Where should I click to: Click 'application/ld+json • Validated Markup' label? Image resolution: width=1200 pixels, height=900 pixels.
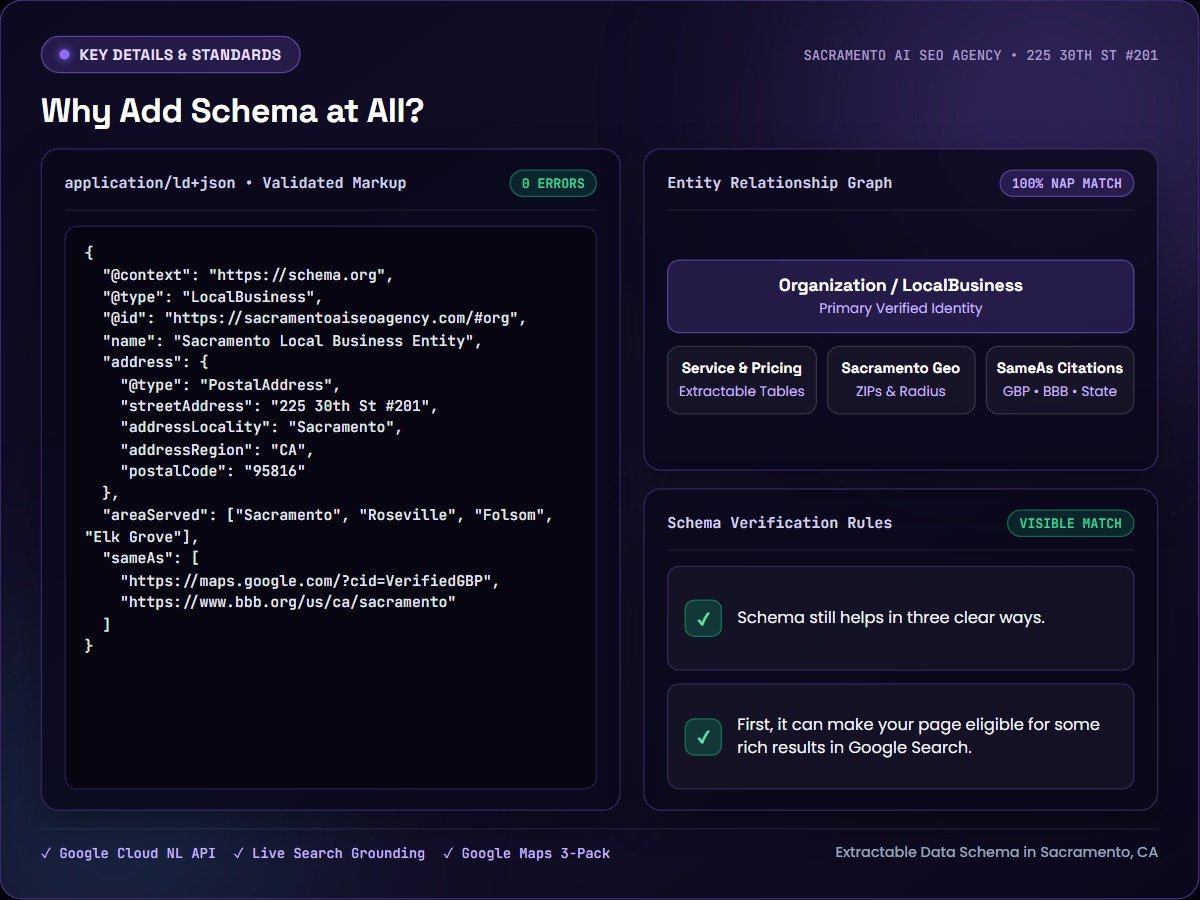click(x=235, y=183)
